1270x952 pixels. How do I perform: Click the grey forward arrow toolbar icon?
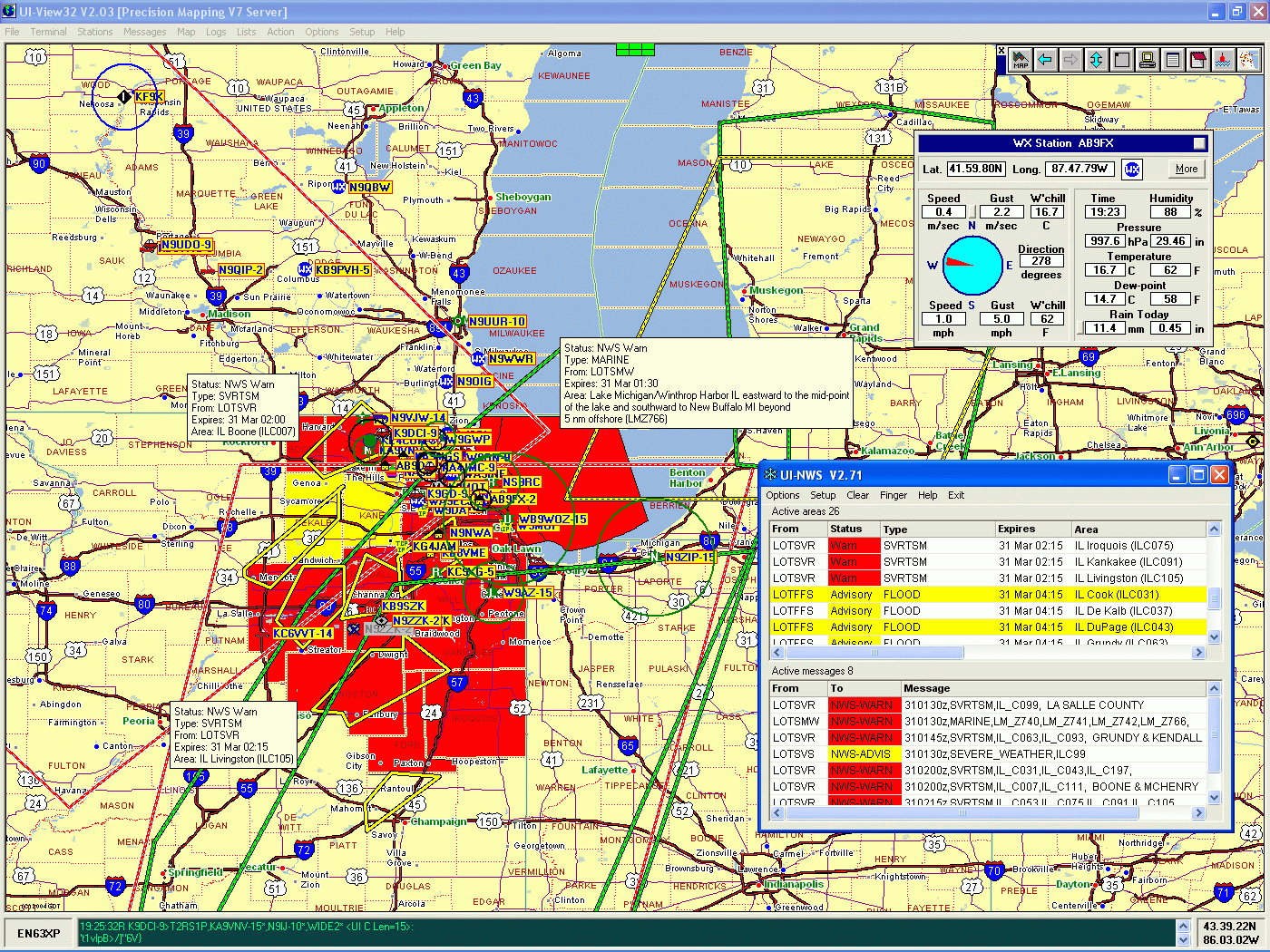click(x=1070, y=60)
